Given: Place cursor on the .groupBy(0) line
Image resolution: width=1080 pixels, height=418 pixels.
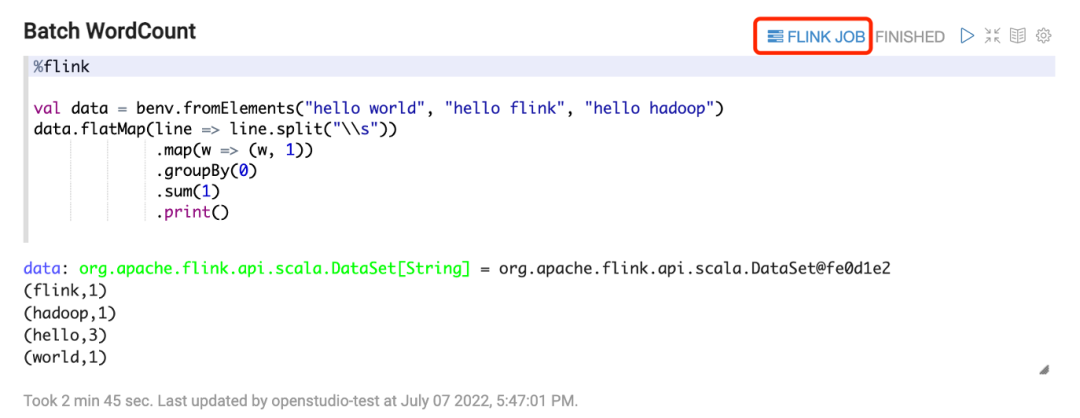Looking at the screenshot, I should (206, 171).
